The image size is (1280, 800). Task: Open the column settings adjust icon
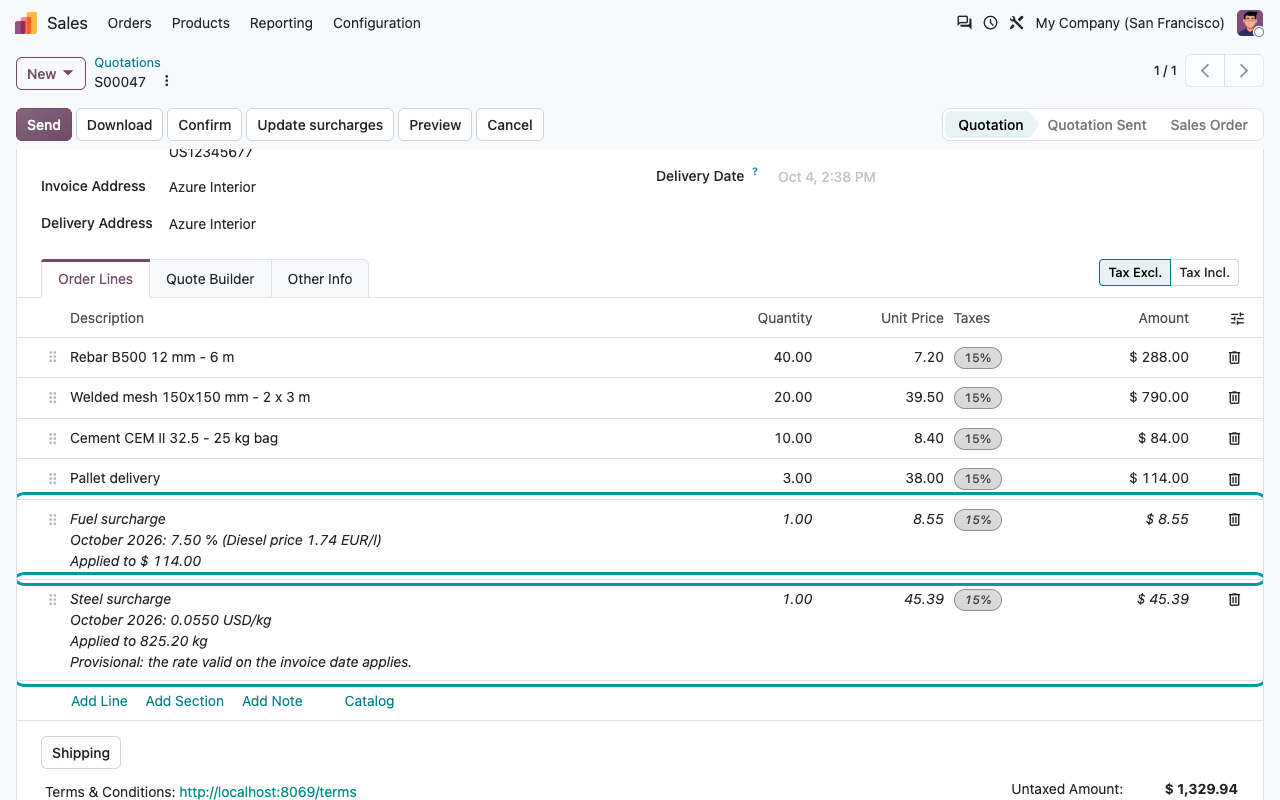[1237, 319]
